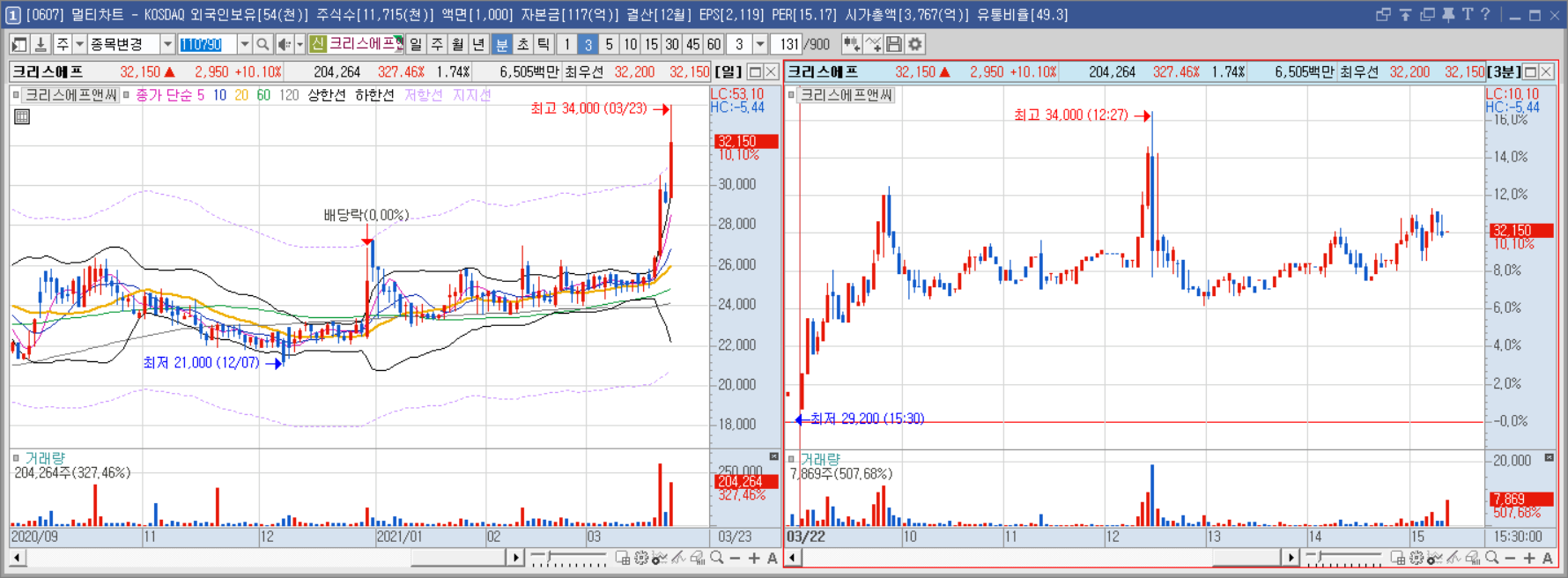The width and height of the screenshot is (1568, 578).
Task: Click the plus zoom-in icon under left chart
Action: tap(754, 558)
